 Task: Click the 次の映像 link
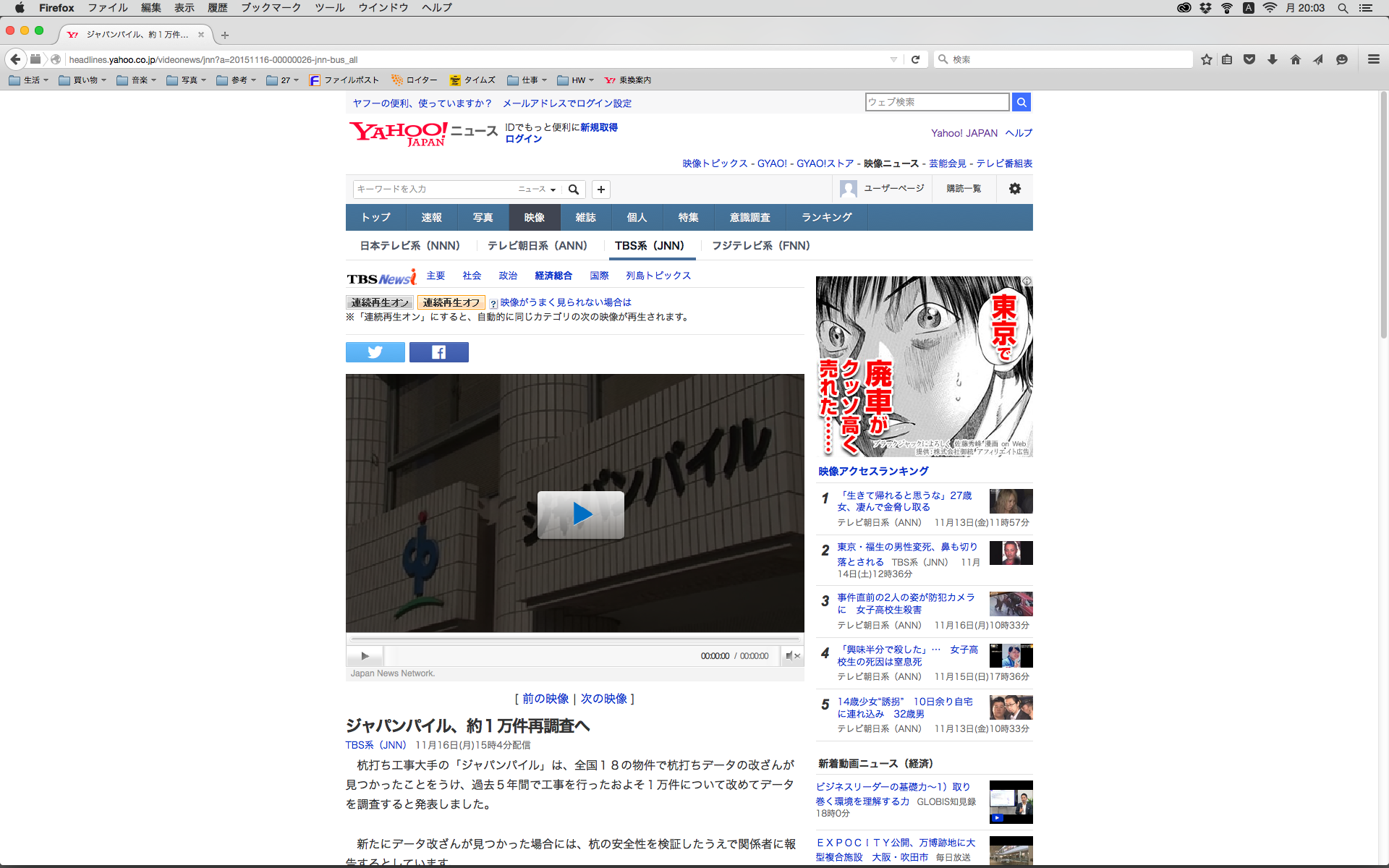pos(603,699)
